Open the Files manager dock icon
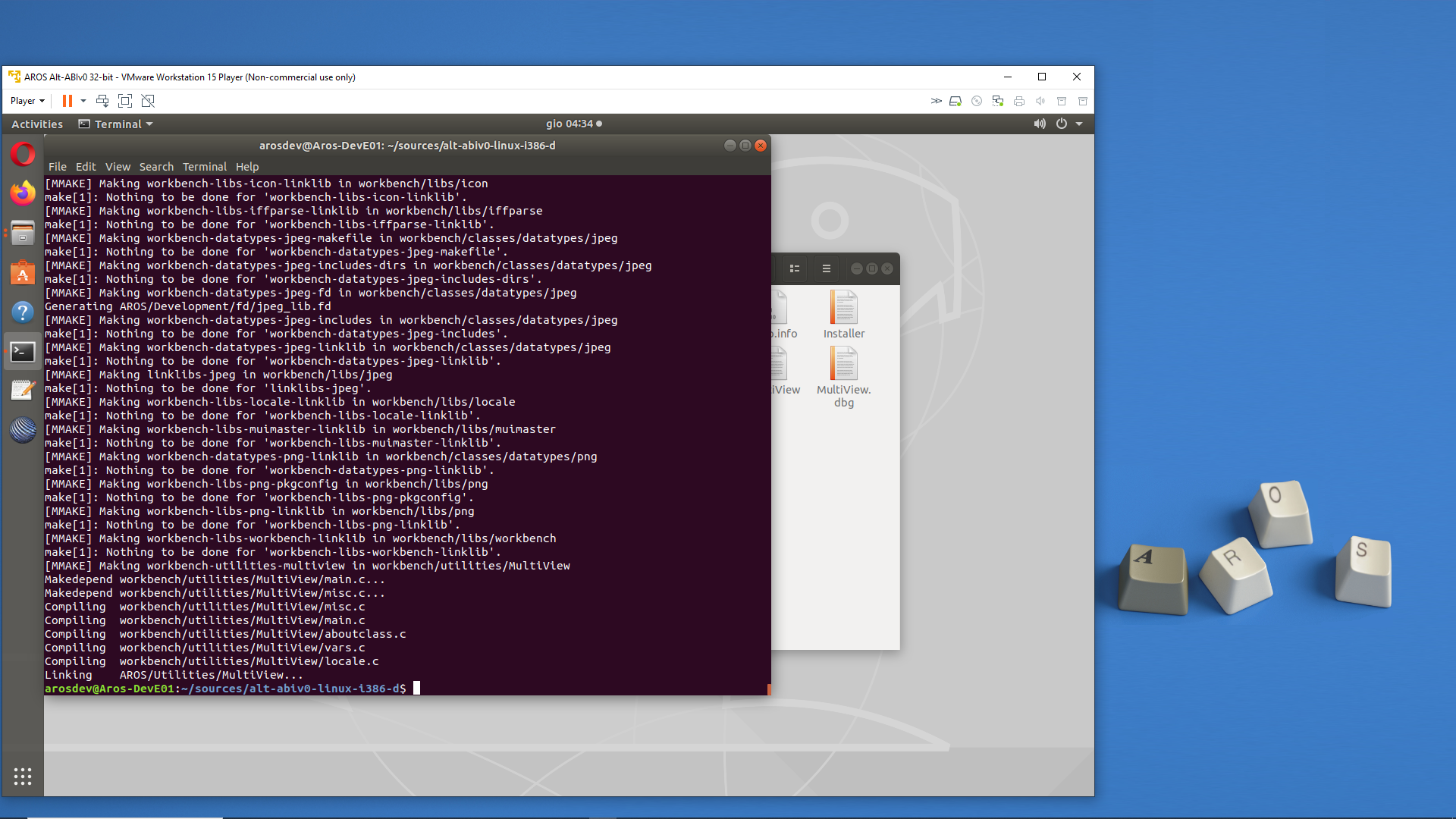1456x819 pixels. (x=23, y=233)
